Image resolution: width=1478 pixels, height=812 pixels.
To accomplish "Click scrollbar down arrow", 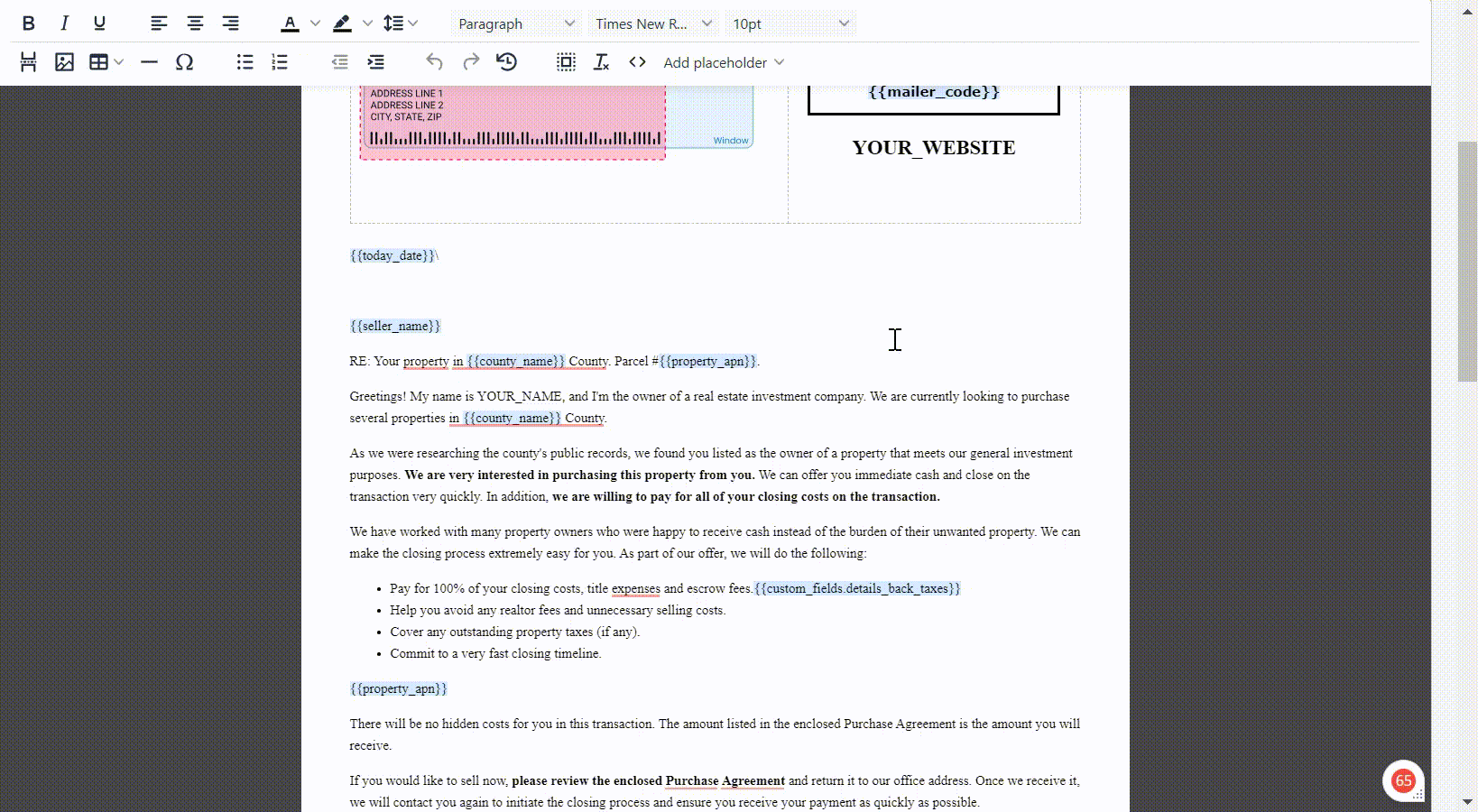I will 1467,801.
